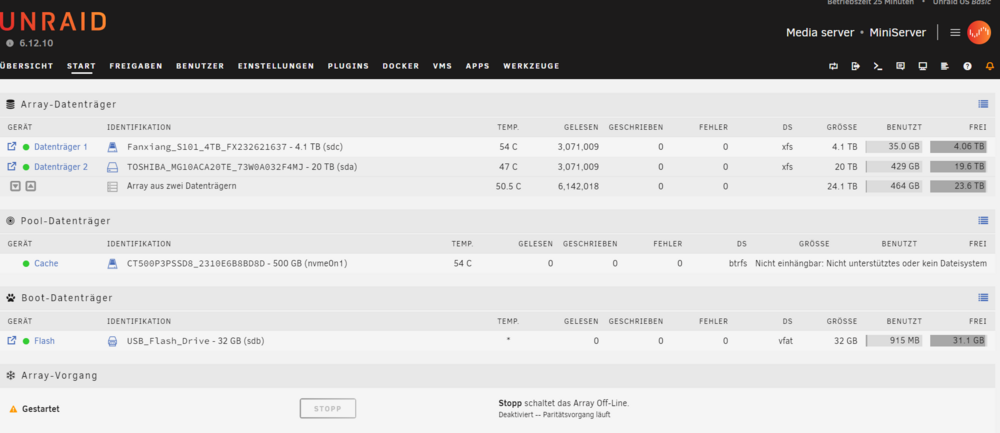Open the hamburger menu beside MiniServer
This screenshot has width=1000, height=433.
(x=955, y=33)
